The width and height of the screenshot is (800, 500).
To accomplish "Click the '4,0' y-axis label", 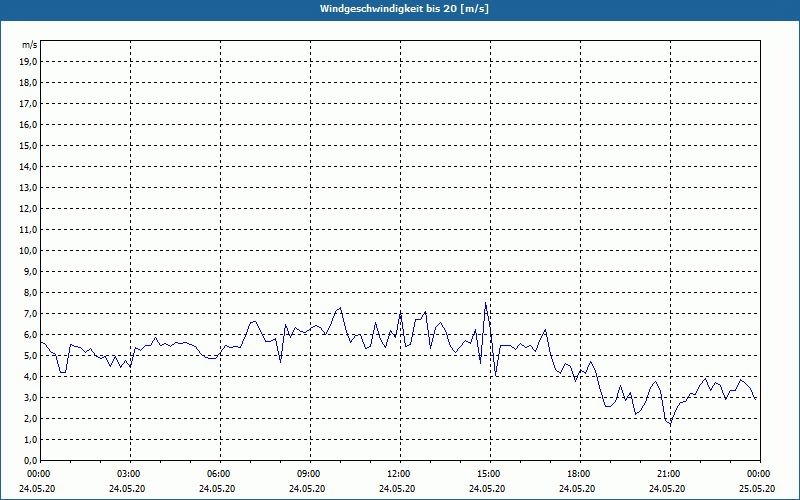I will (30, 377).
